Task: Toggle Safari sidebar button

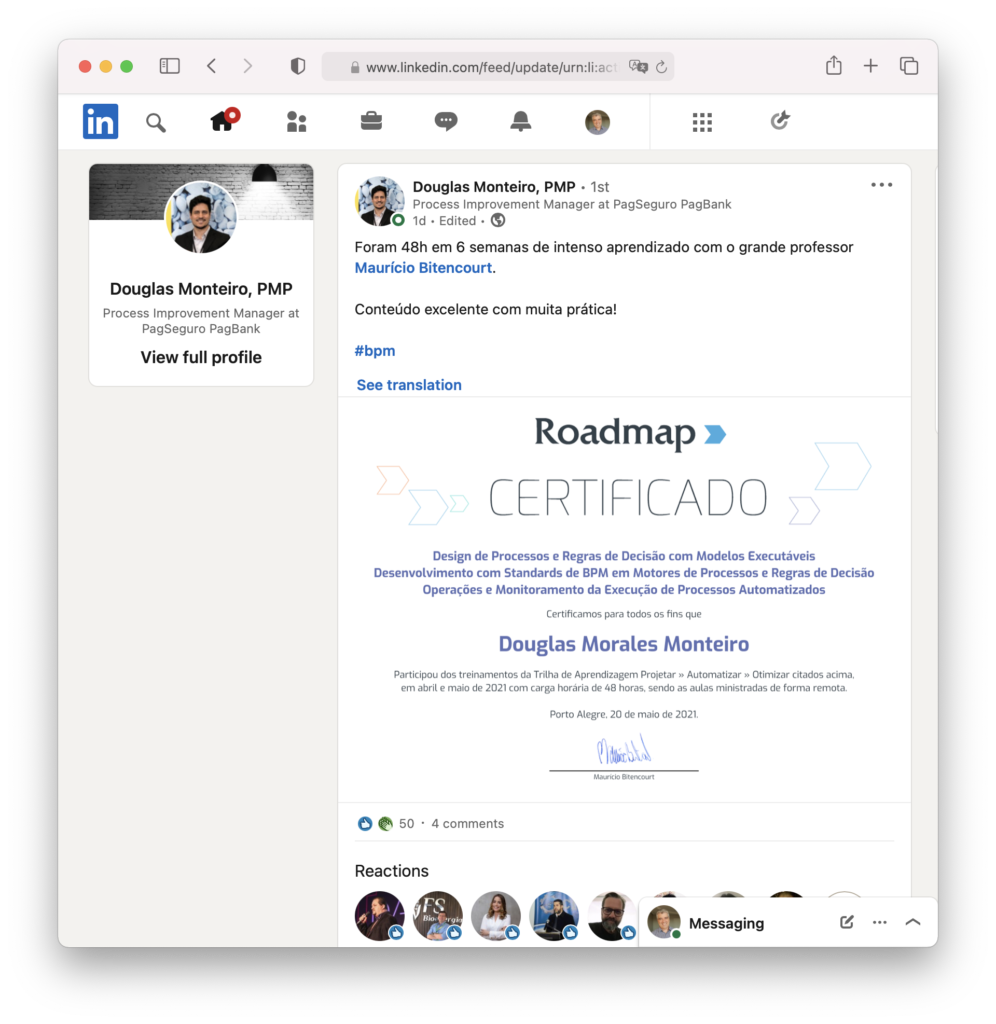Action: [x=170, y=66]
